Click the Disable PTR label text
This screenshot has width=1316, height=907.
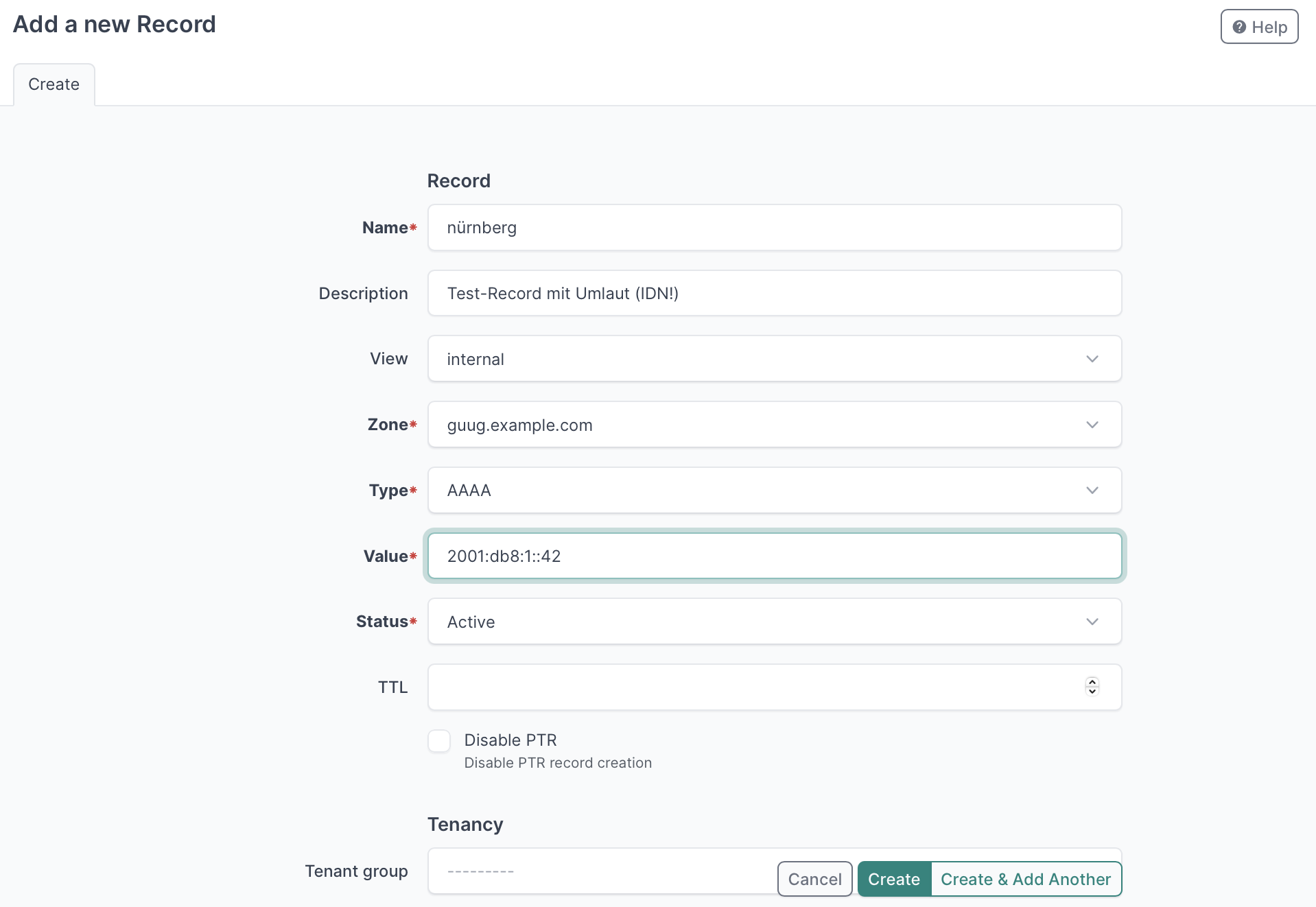510,740
